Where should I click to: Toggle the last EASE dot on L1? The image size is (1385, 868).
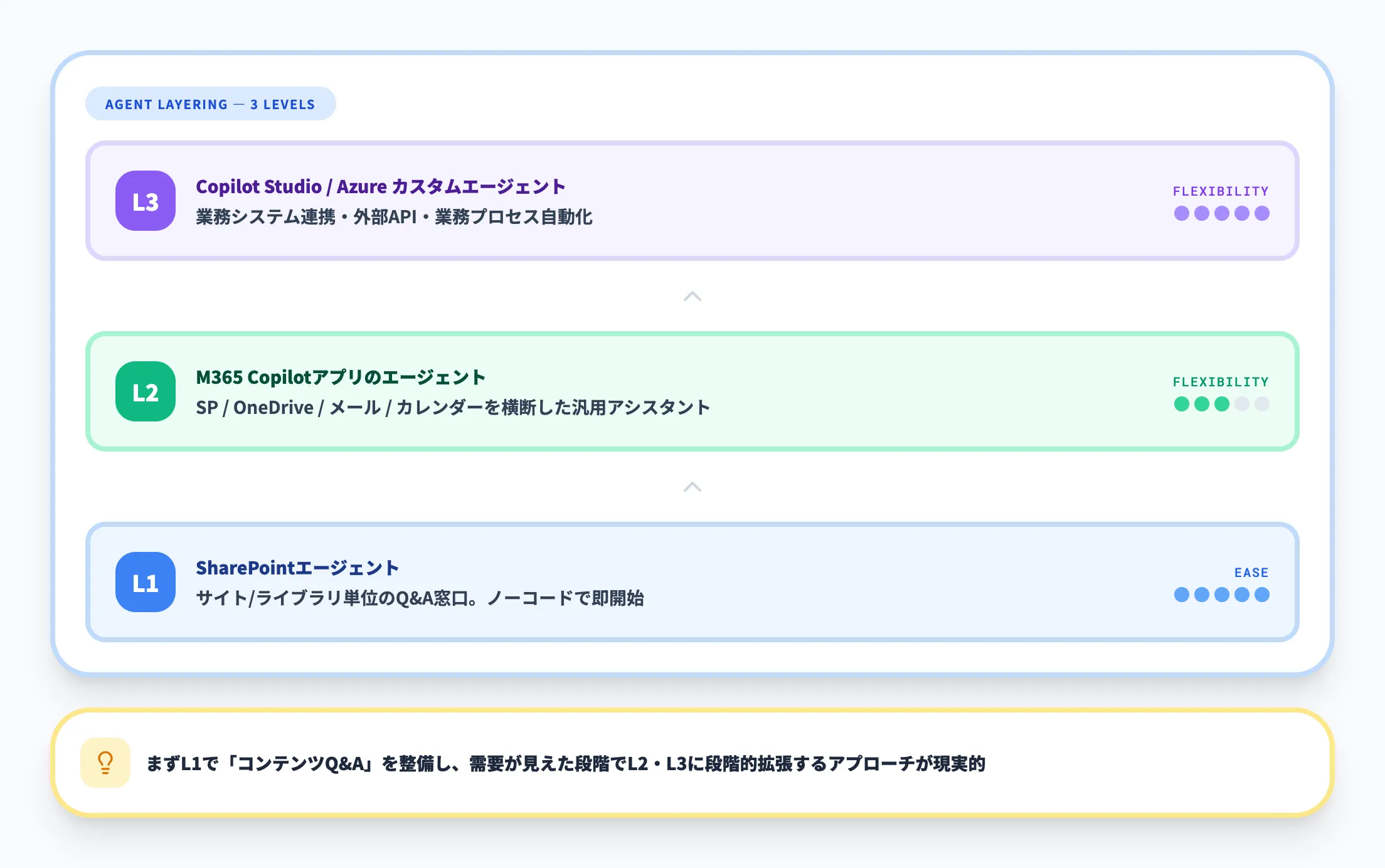click(x=1263, y=594)
